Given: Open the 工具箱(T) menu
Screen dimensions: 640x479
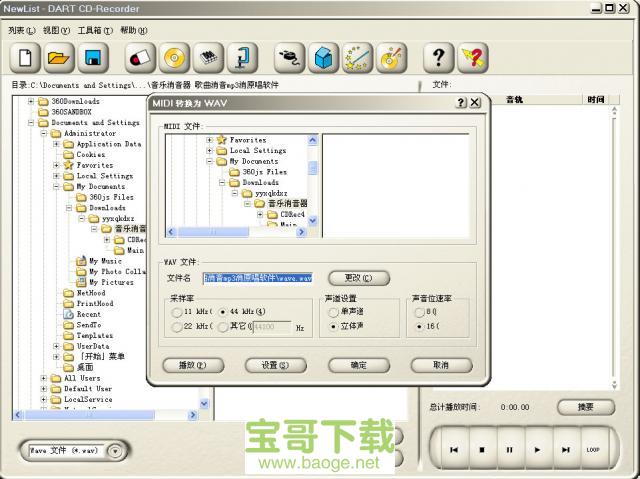Looking at the screenshot, I should [95, 30].
